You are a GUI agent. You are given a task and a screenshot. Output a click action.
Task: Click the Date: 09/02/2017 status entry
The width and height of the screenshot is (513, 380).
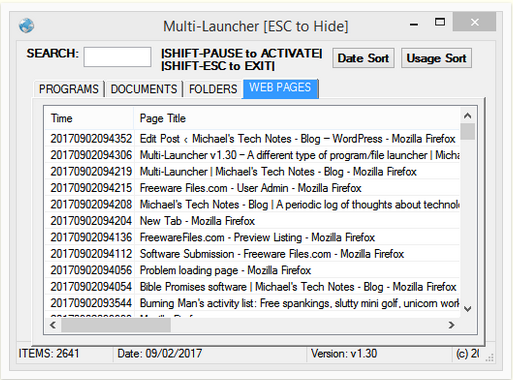coord(160,353)
